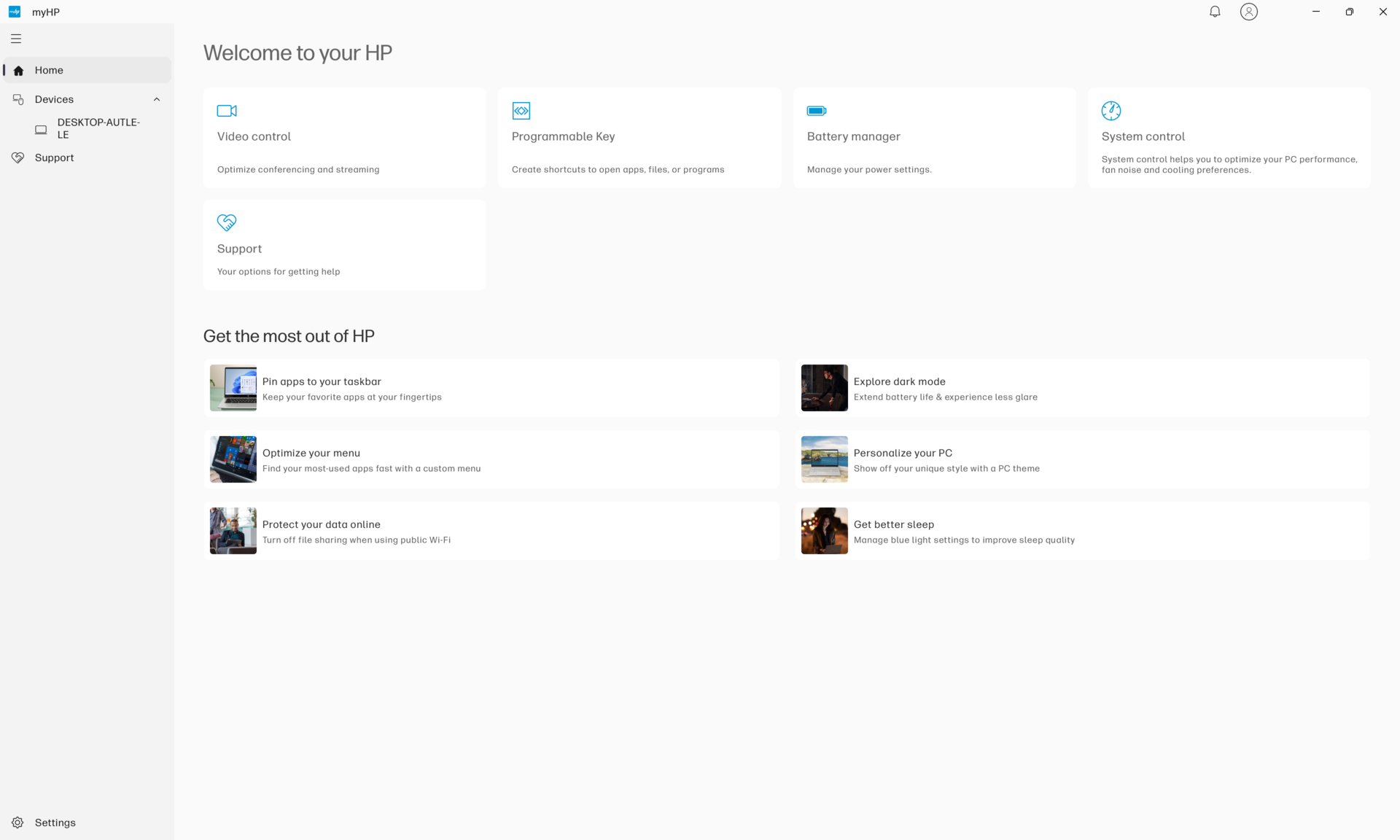Click the Settings gear in the sidebar
This screenshot has width=1400, height=840.
click(17, 822)
